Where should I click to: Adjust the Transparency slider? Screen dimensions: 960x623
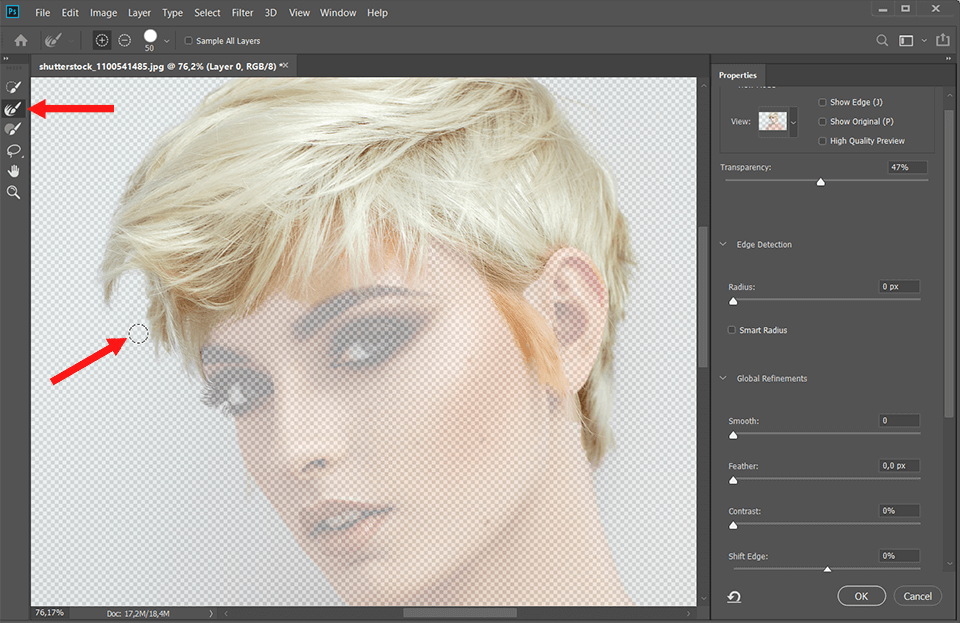[x=821, y=182]
